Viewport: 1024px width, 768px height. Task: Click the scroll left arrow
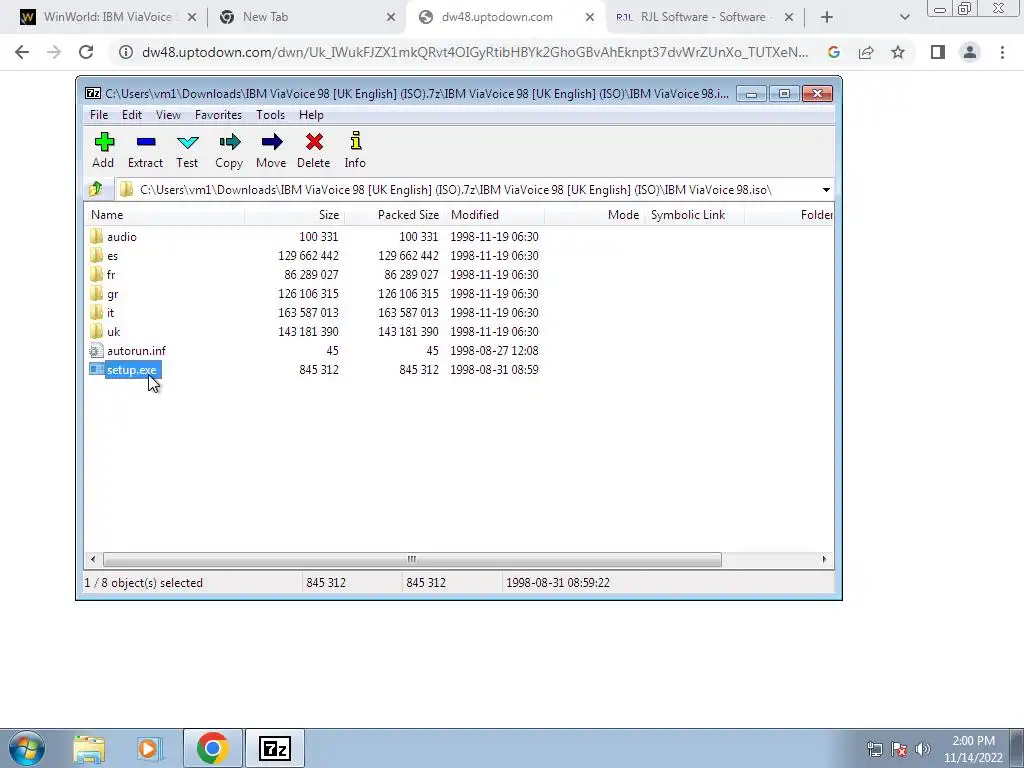tap(93, 560)
